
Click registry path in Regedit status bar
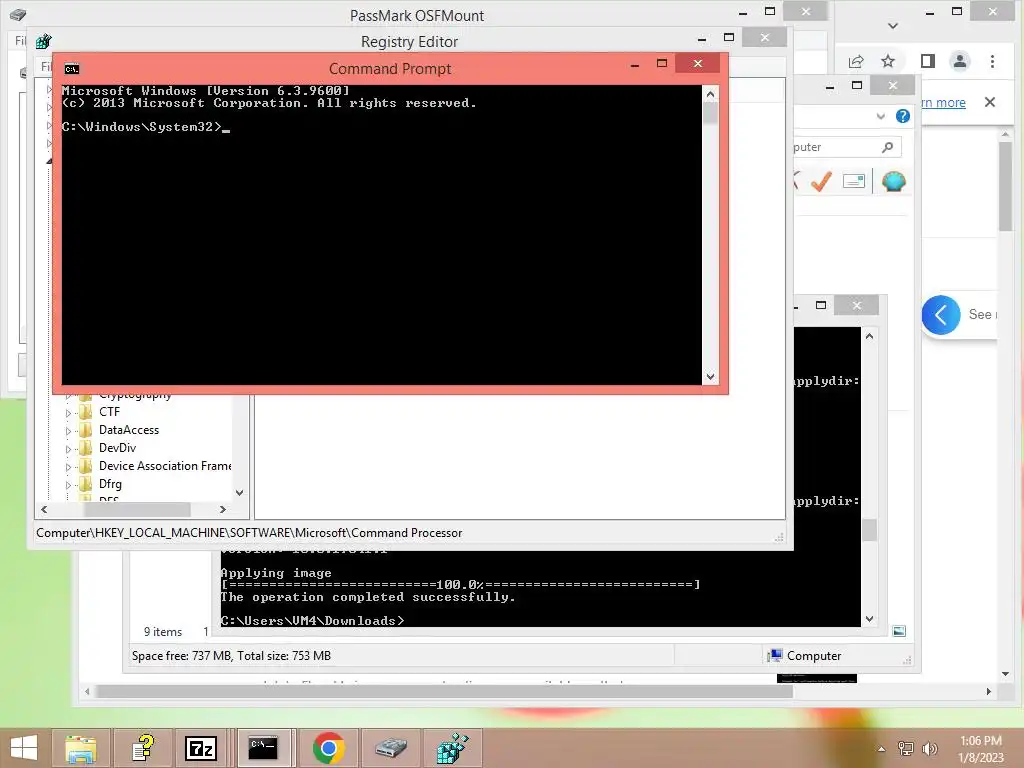pos(249,533)
